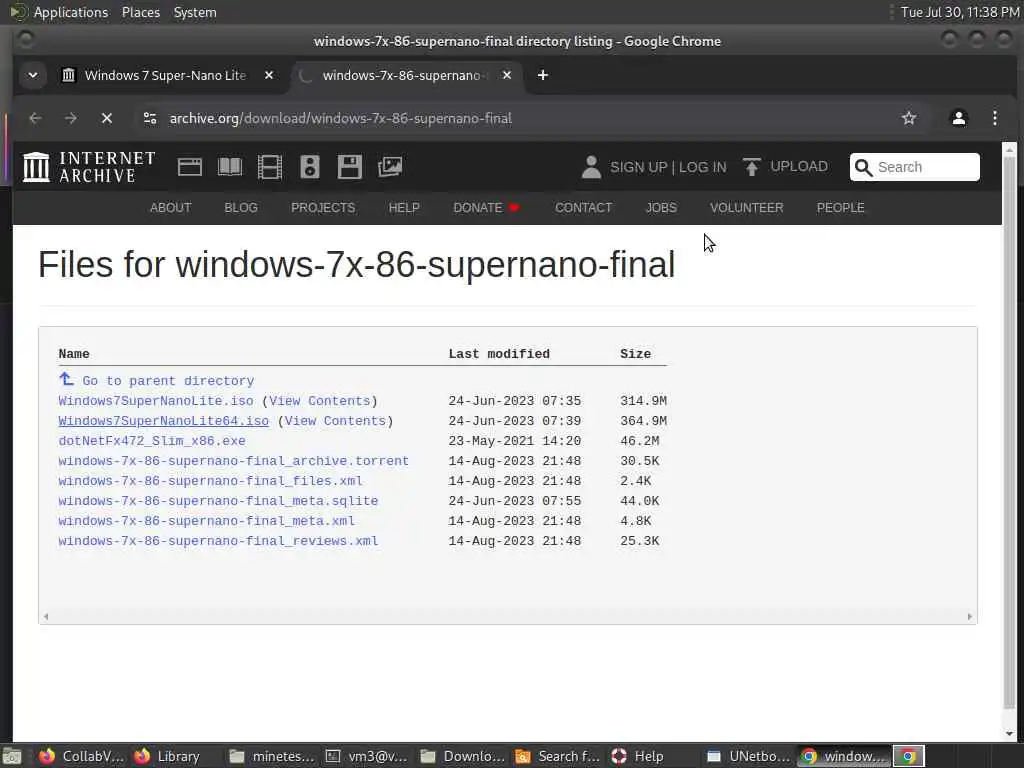This screenshot has width=1024, height=768.
Task: Click the clock showing Tue Jul 30
Action: coord(960,12)
